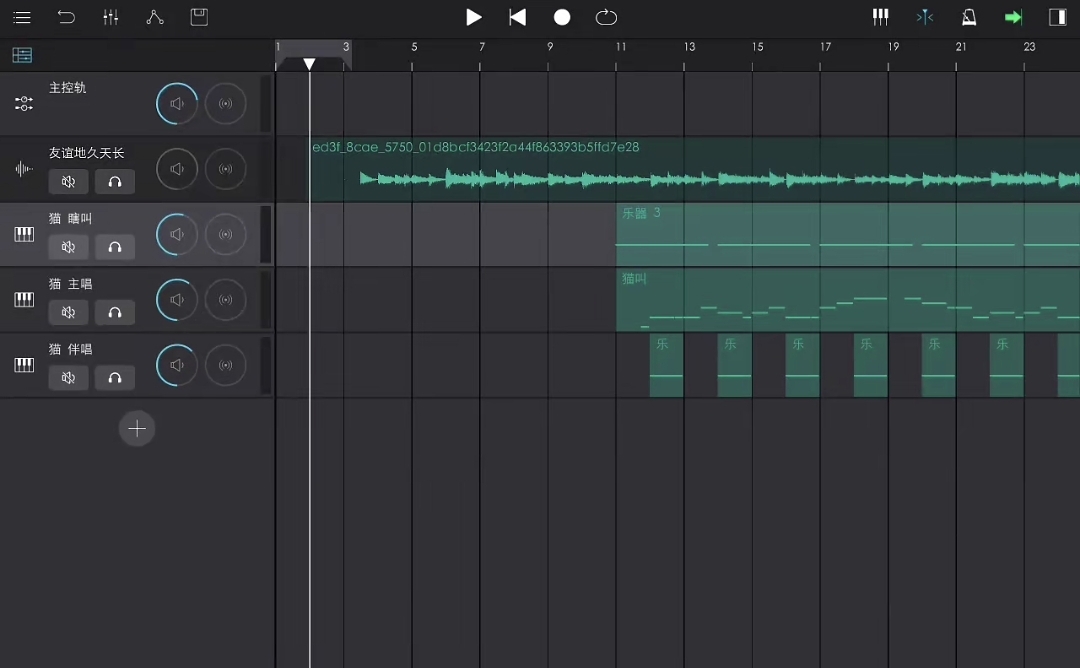Jump to bar 17 on the ruler
This screenshot has height=668, width=1080.
coord(825,47)
